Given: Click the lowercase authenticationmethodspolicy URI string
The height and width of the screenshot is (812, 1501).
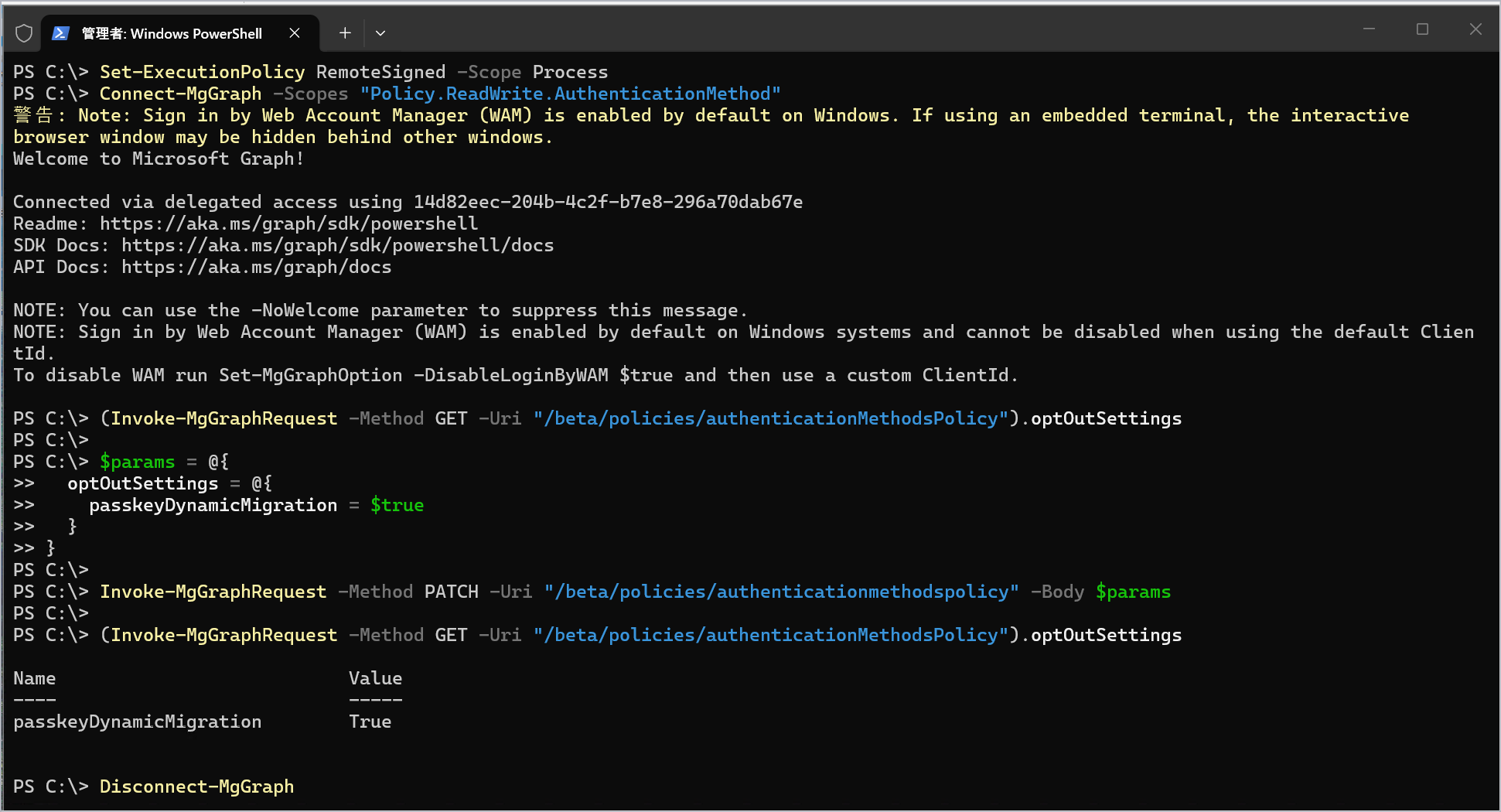Looking at the screenshot, I should (x=782, y=592).
